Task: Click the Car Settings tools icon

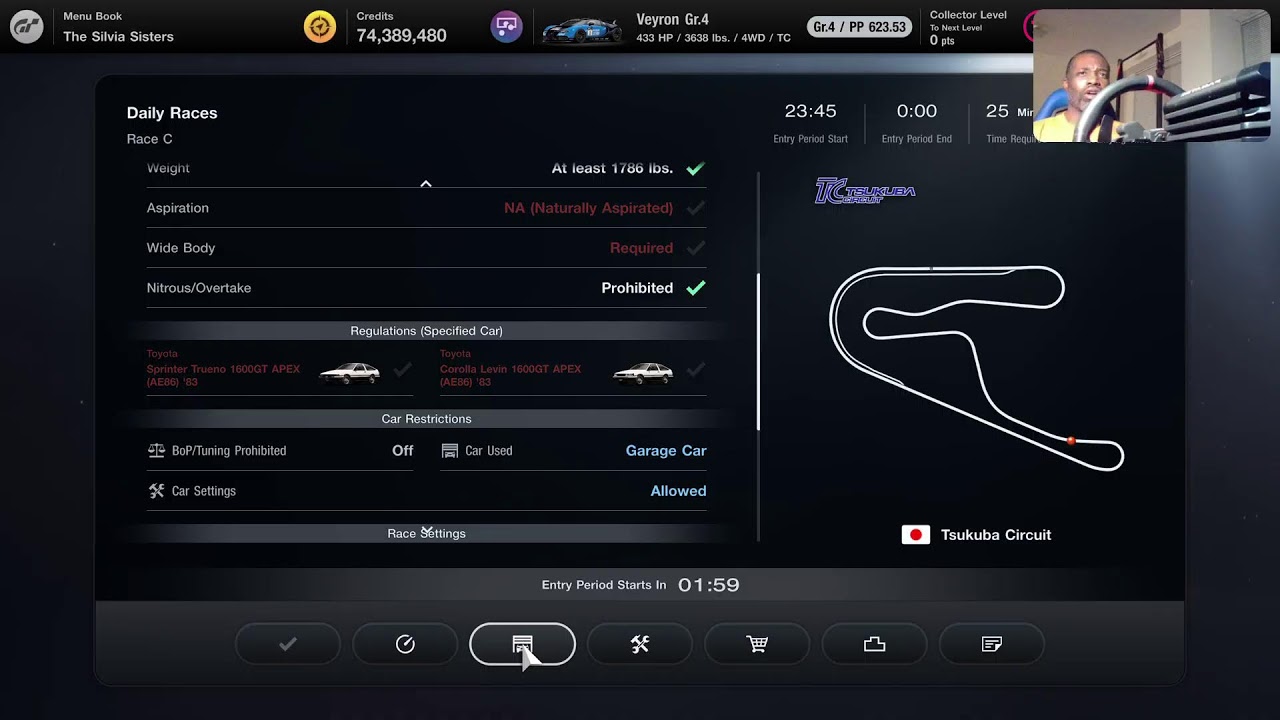Action: [156, 491]
